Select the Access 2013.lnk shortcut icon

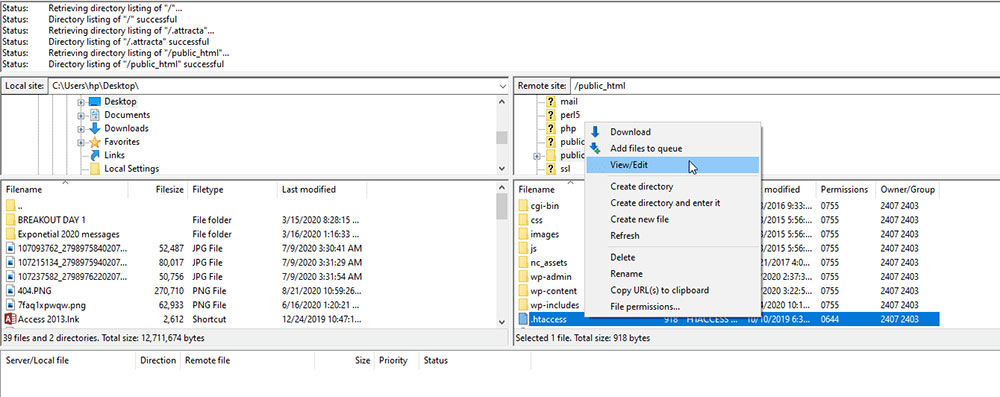pos(10,319)
